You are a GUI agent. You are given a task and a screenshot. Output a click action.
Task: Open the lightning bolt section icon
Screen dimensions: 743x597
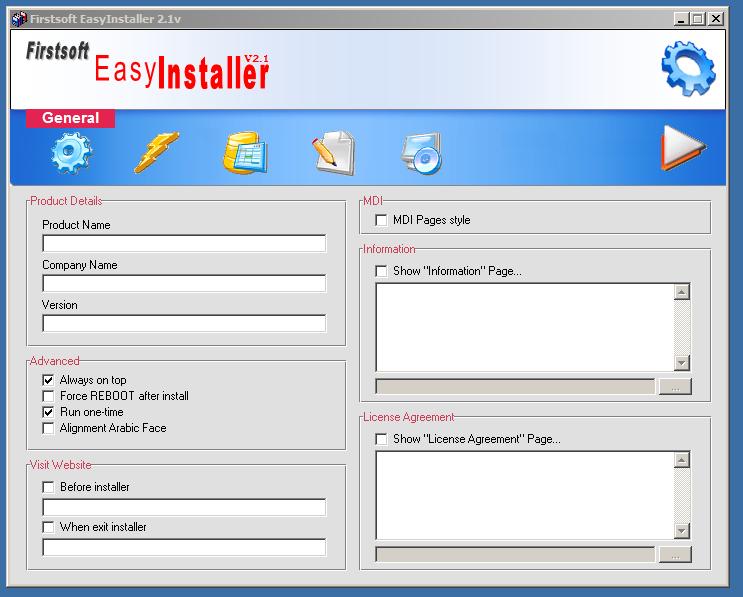(156, 152)
